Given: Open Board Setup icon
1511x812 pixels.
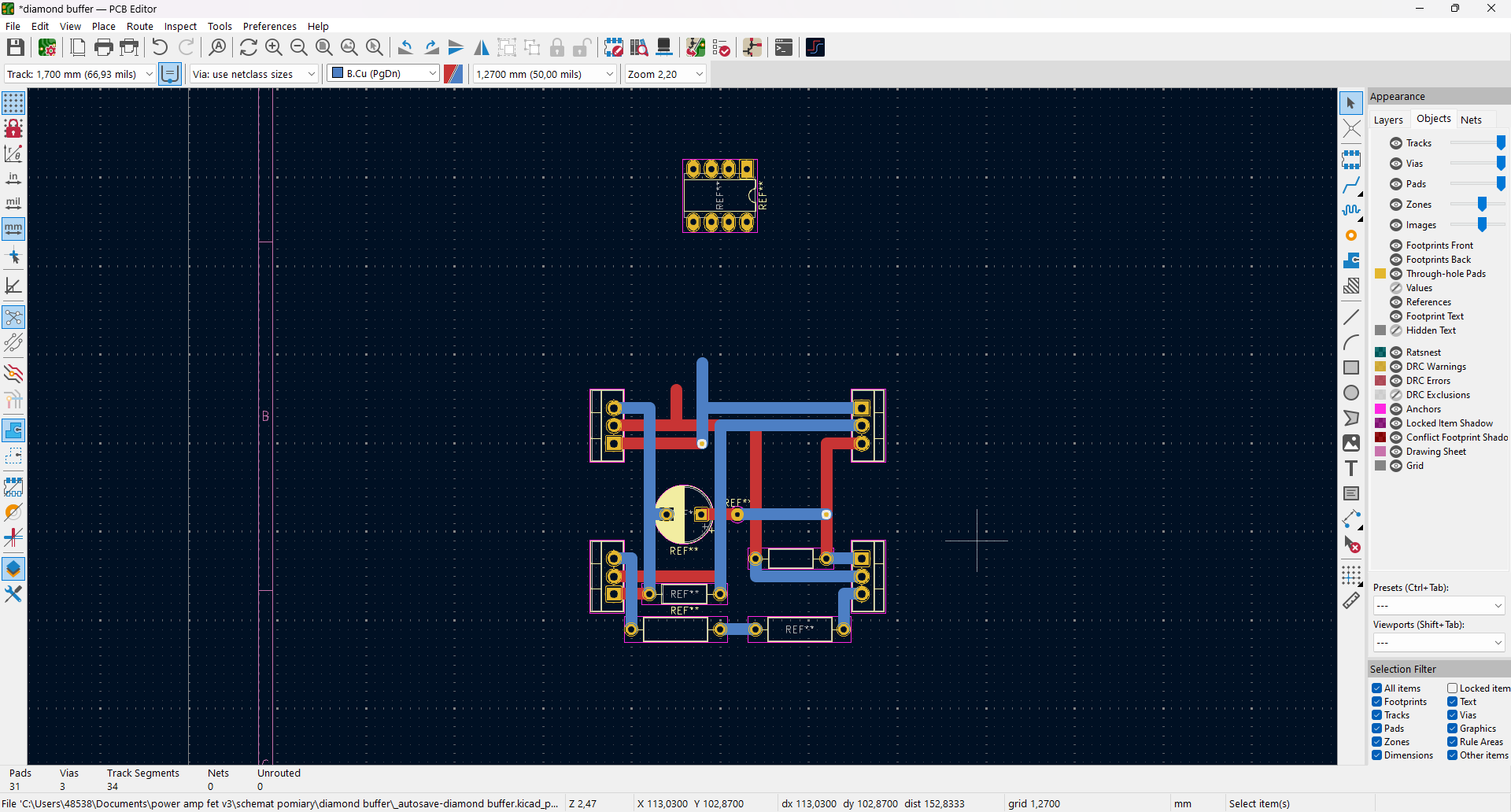Looking at the screenshot, I should click(x=47, y=47).
